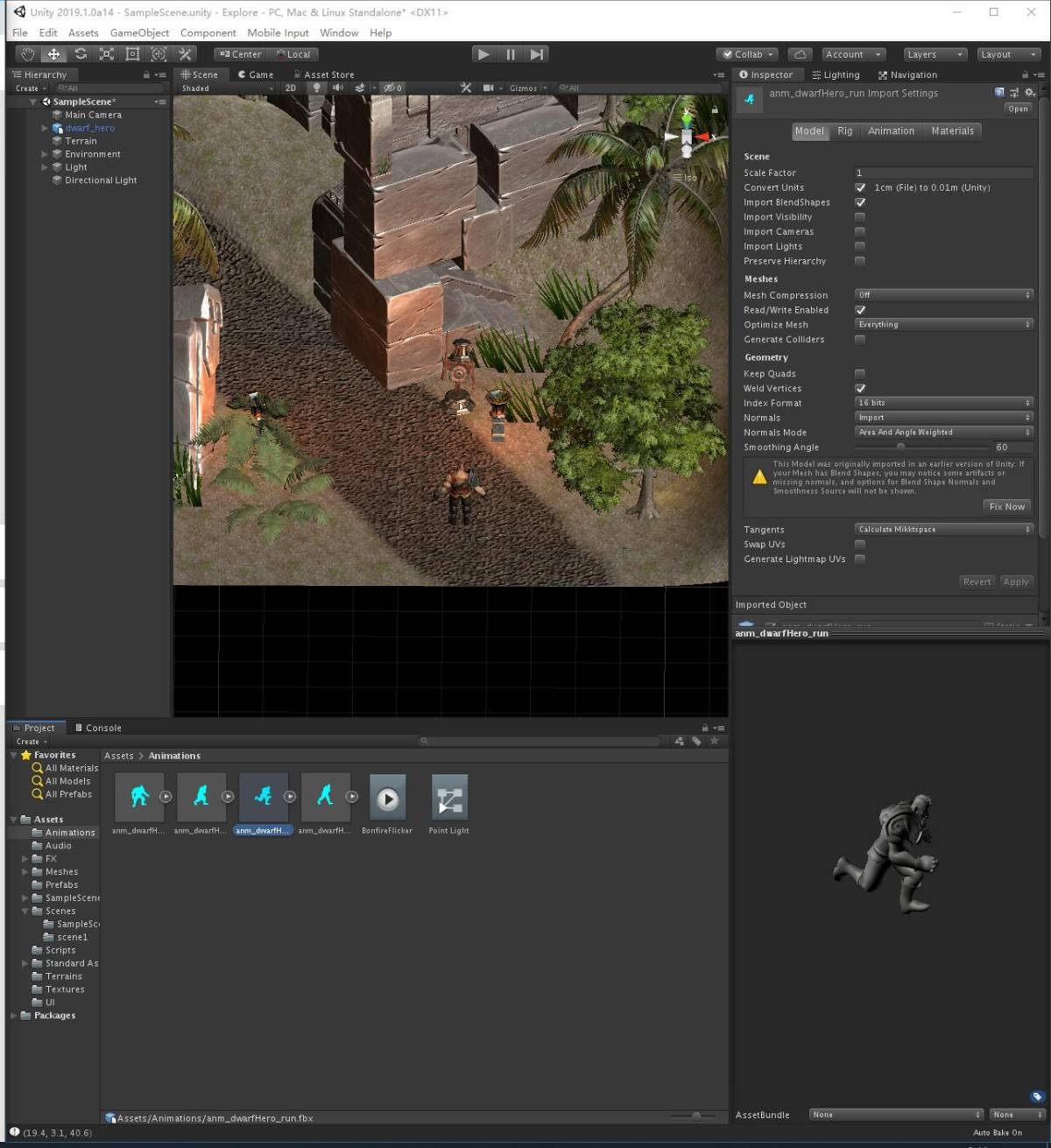Toggle 2D scene view mode

point(291,88)
